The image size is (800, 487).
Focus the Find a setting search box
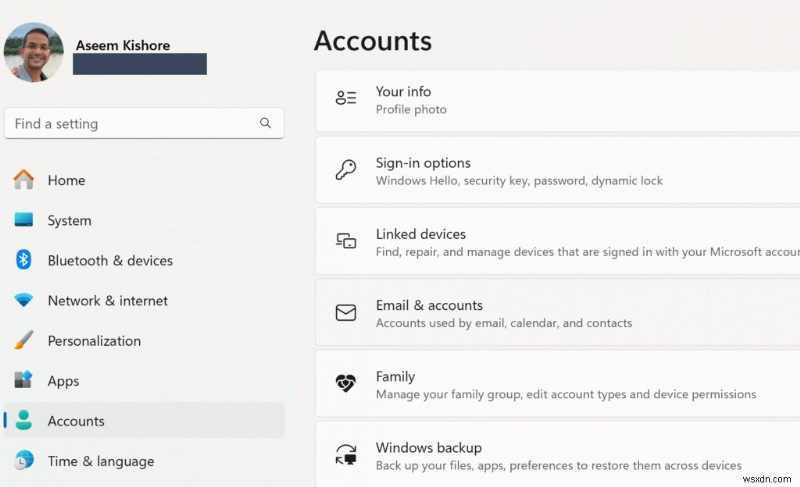[144, 123]
